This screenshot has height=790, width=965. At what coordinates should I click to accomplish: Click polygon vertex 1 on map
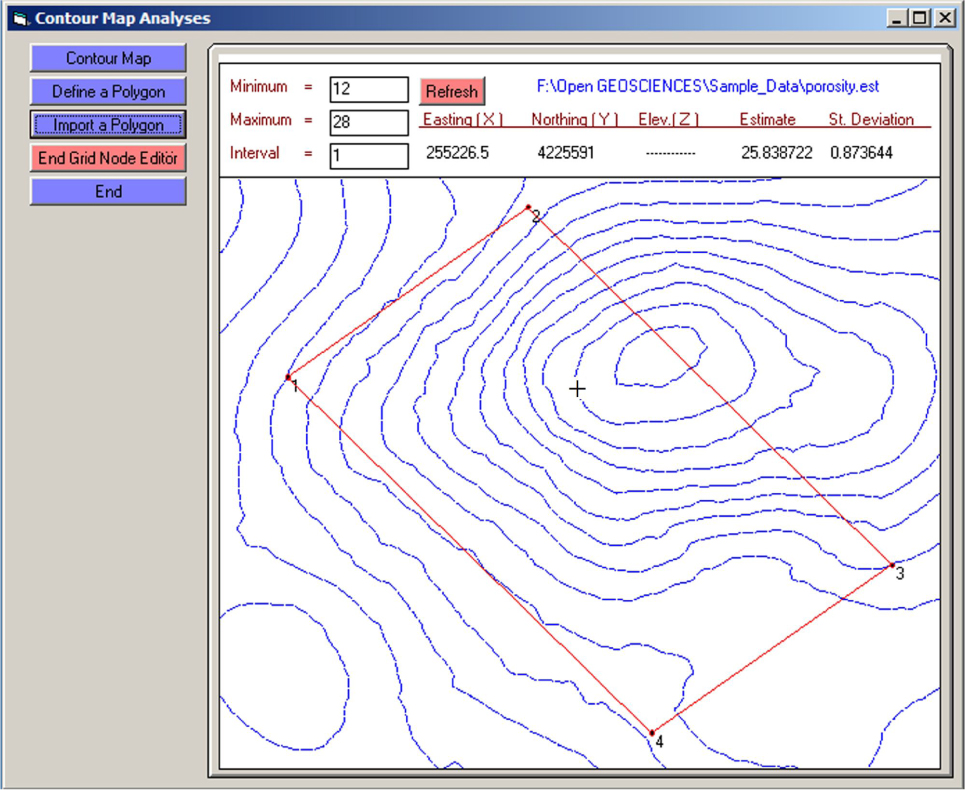pyautogui.click(x=288, y=377)
